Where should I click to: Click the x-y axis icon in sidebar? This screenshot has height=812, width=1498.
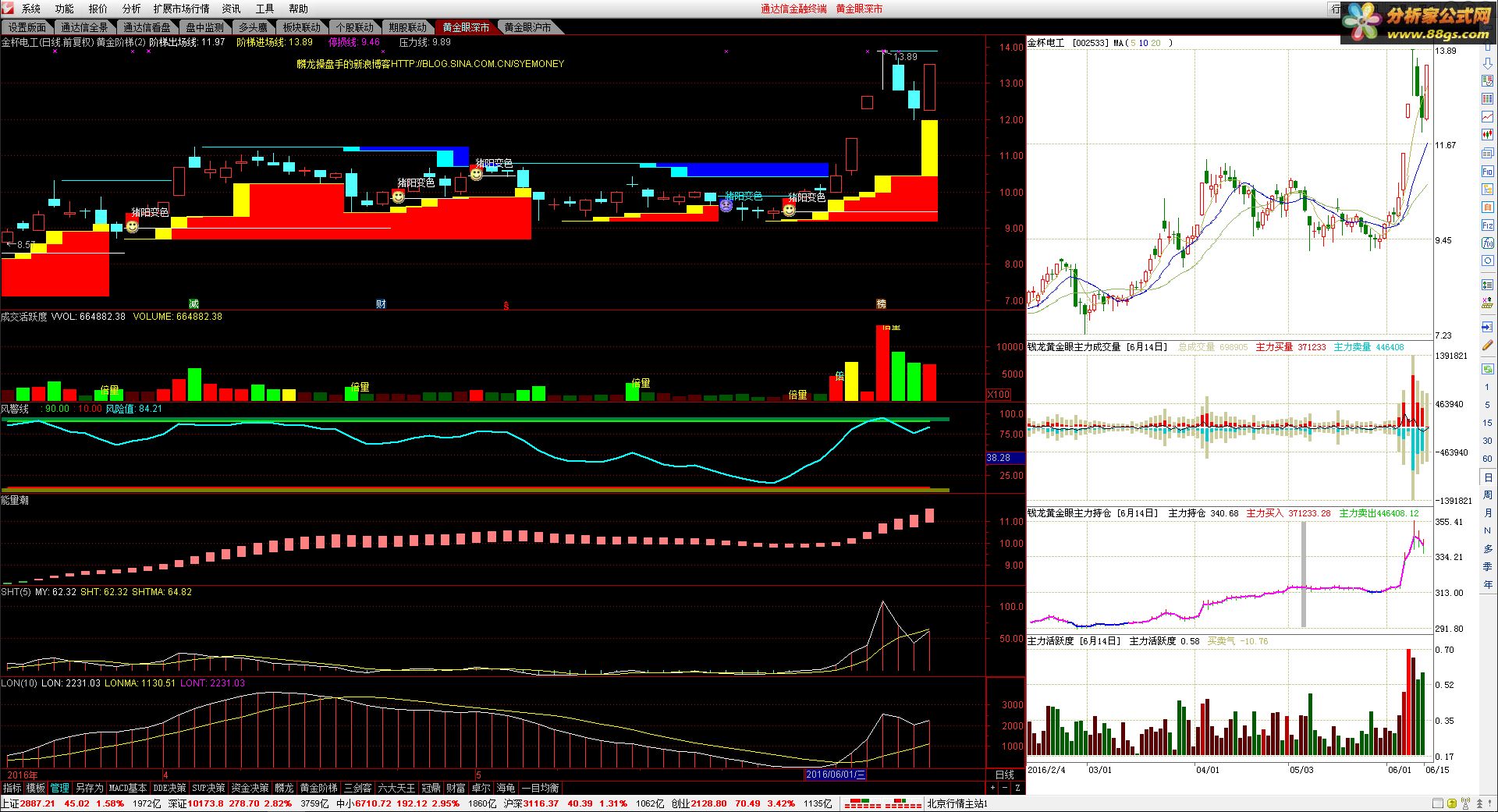(1487, 303)
